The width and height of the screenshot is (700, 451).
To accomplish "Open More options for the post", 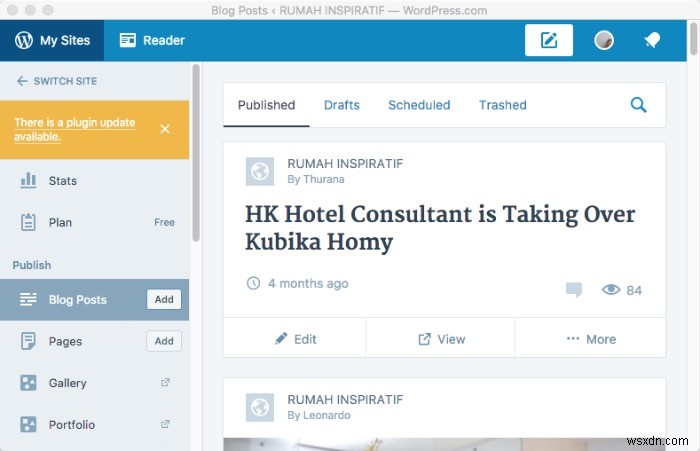I will pos(591,339).
